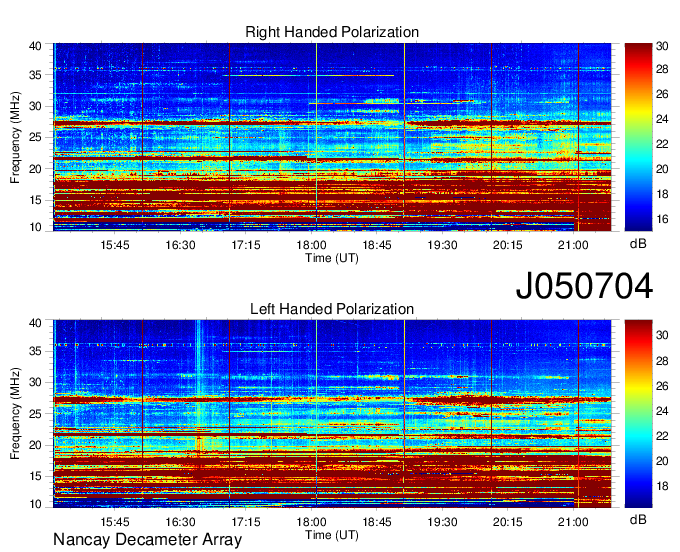Click the 20:15 time tick on the Left Handed plot
This screenshot has width=680, height=552.
coord(507,522)
